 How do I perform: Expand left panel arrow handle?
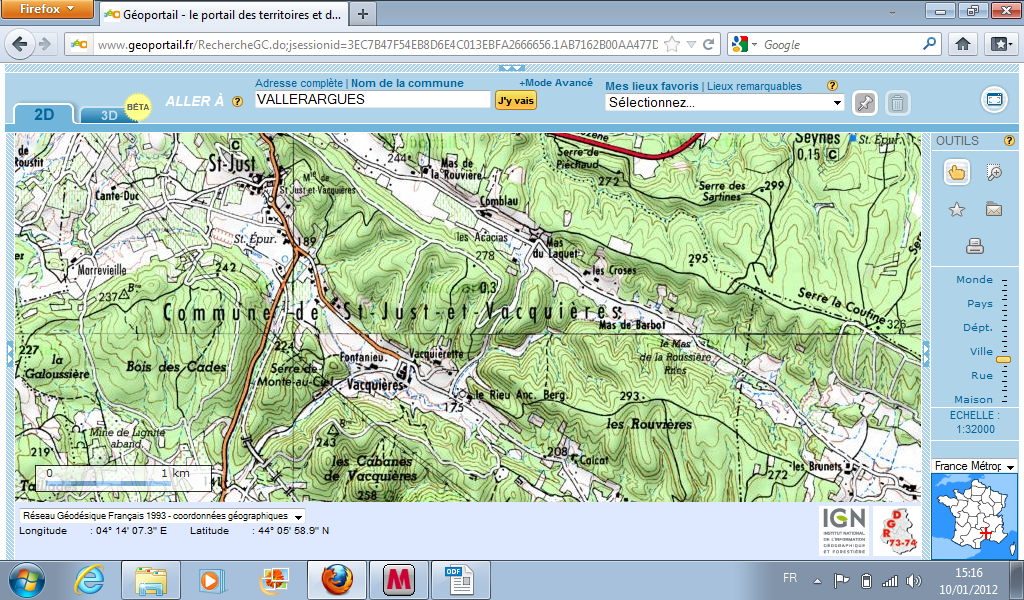[10, 353]
